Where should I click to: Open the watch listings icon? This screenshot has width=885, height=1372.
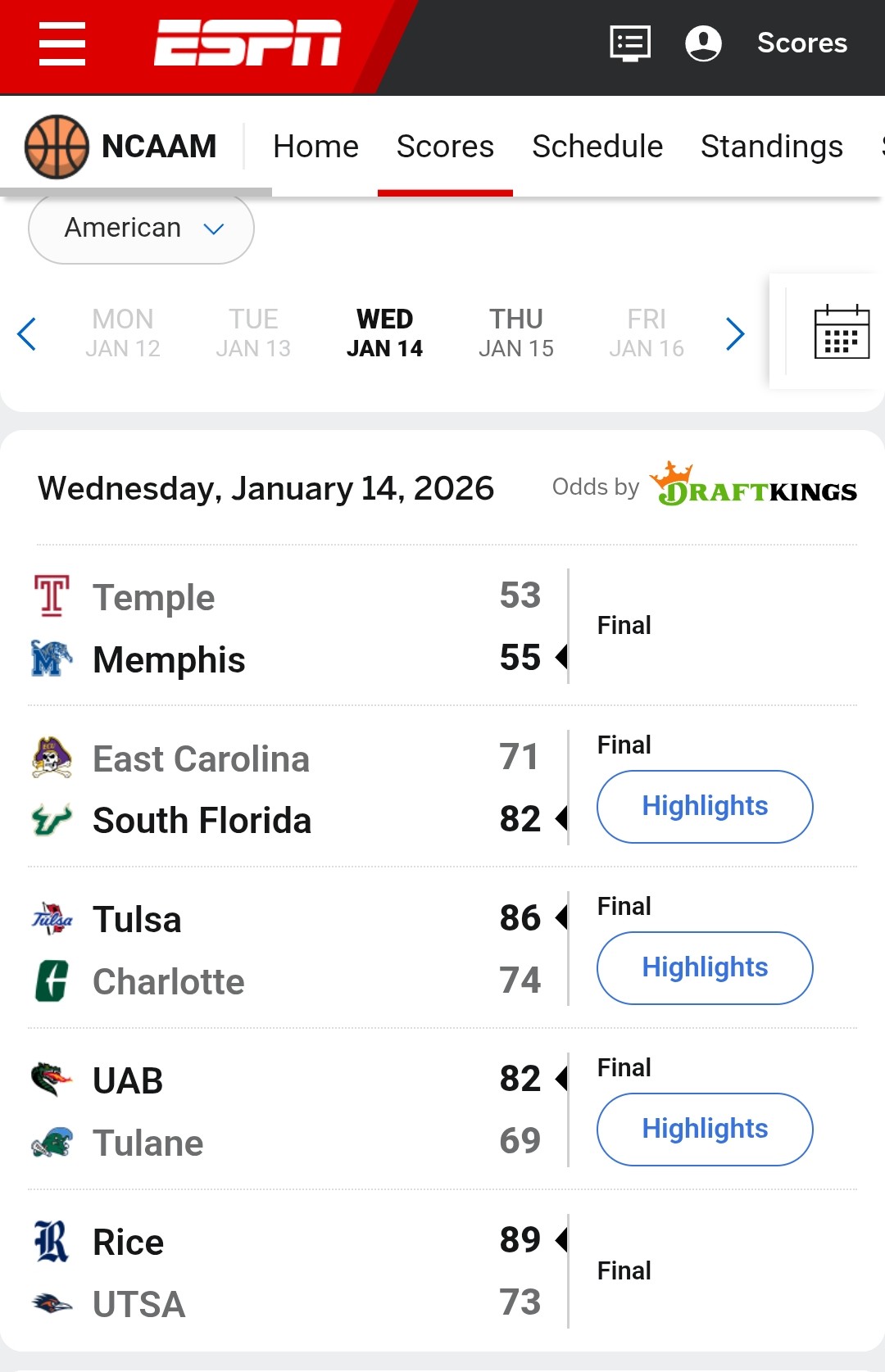(630, 43)
